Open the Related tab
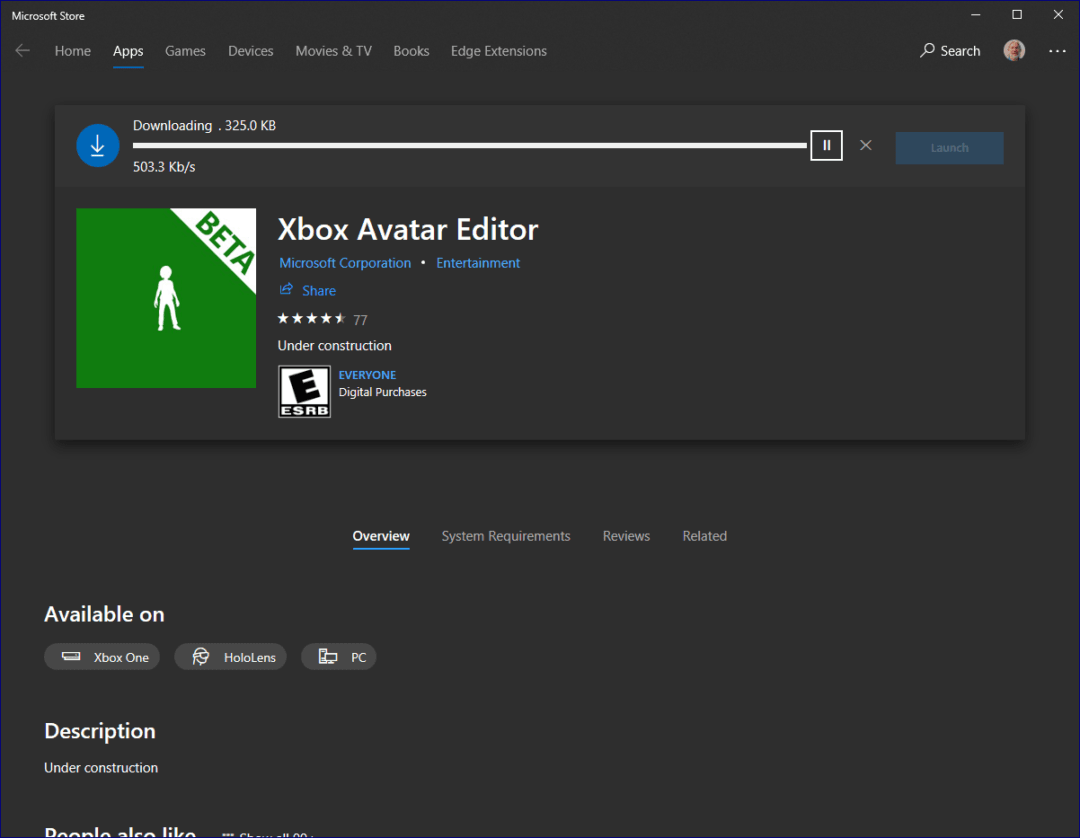 pos(705,536)
